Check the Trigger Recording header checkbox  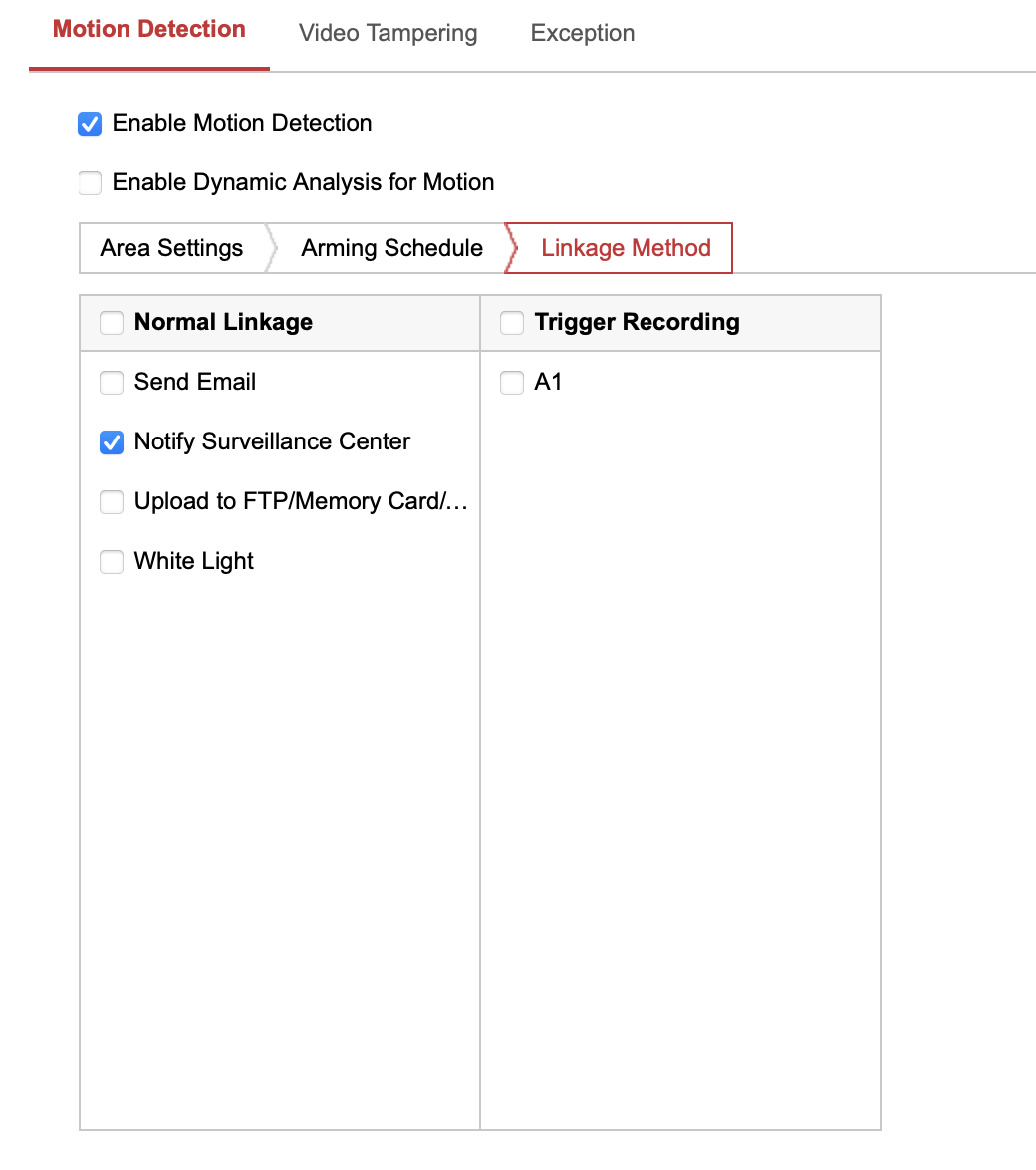511,322
